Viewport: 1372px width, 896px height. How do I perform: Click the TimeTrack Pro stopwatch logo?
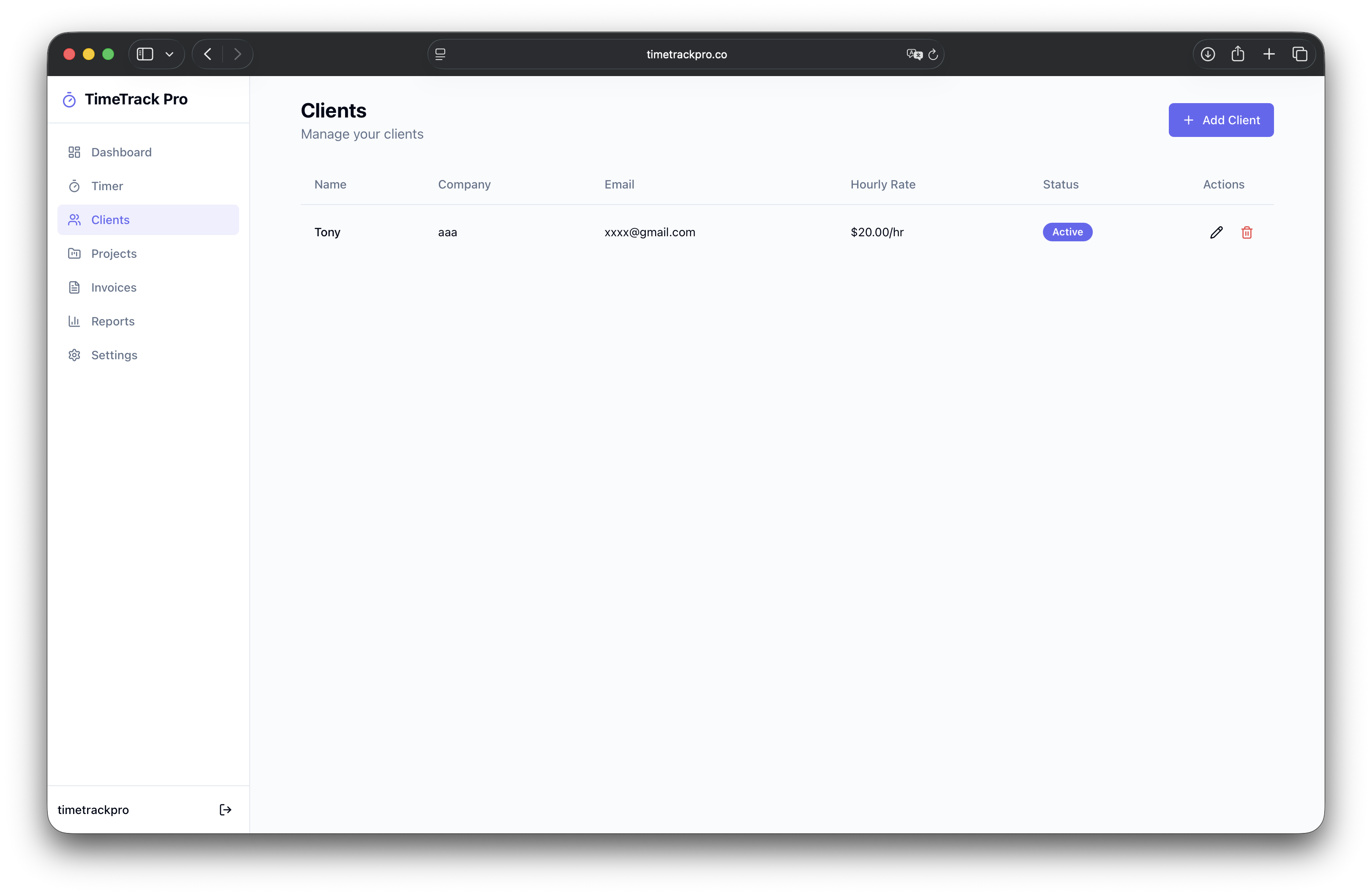pyautogui.click(x=69, y=100)
